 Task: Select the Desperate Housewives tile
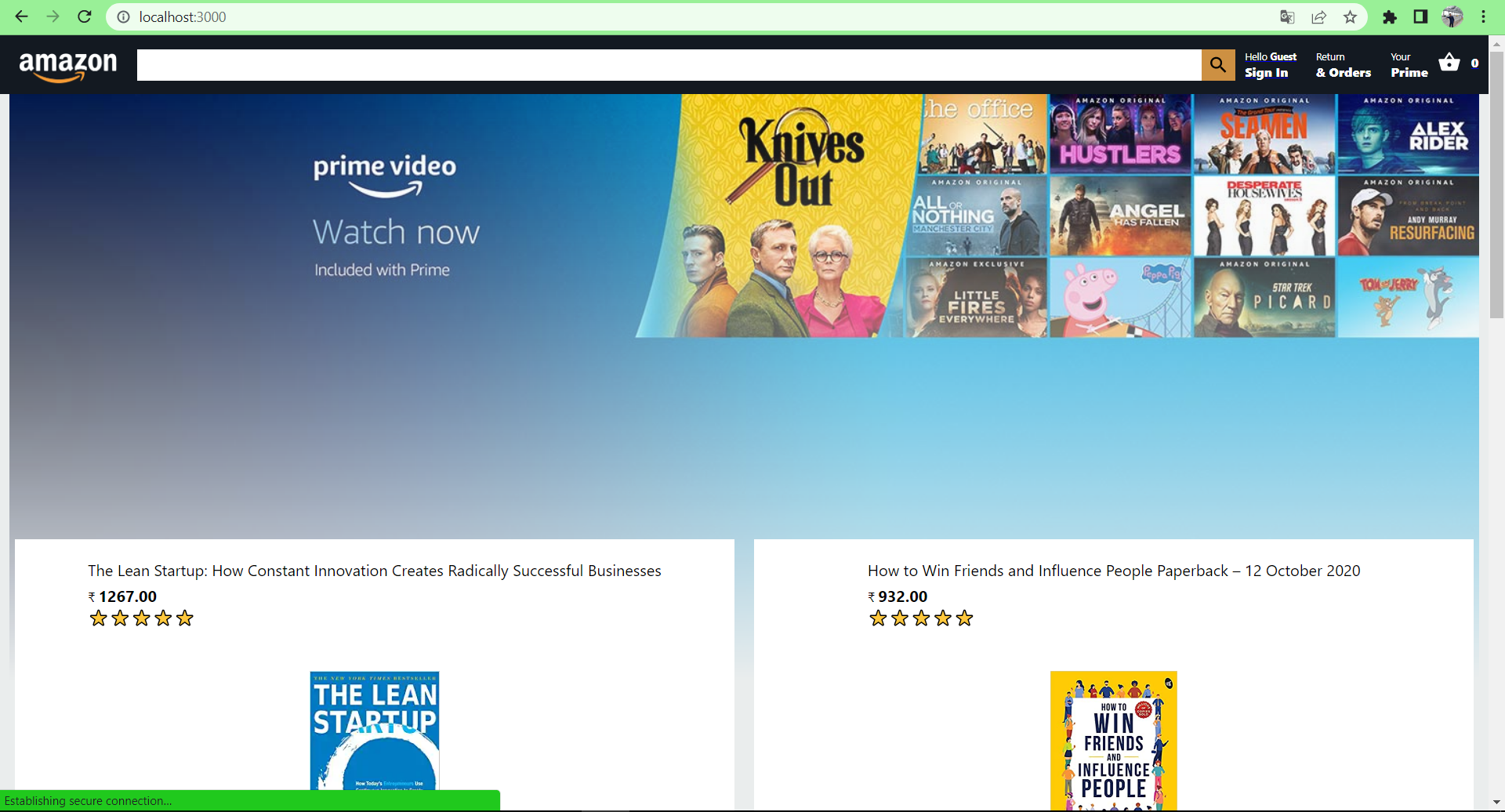point(1264,216)
